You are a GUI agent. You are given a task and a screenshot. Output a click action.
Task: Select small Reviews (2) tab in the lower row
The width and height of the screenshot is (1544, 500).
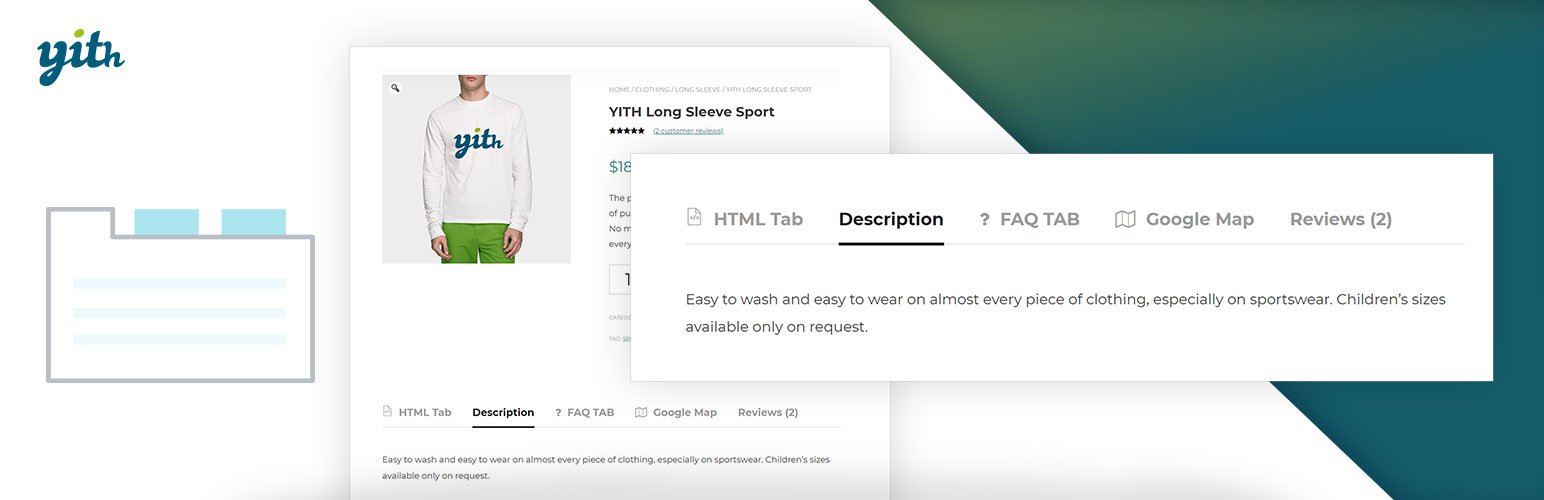click(x=768, y=412)
